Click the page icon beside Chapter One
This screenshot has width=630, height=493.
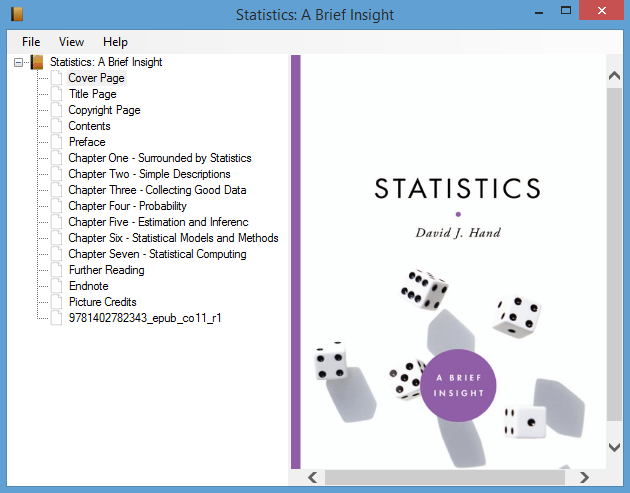coord(56,158)
